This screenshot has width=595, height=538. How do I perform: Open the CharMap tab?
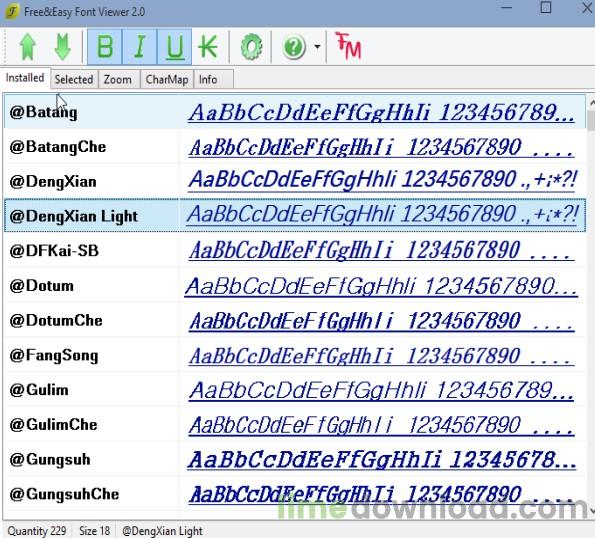pyautogui.click(x=167, y=79)
